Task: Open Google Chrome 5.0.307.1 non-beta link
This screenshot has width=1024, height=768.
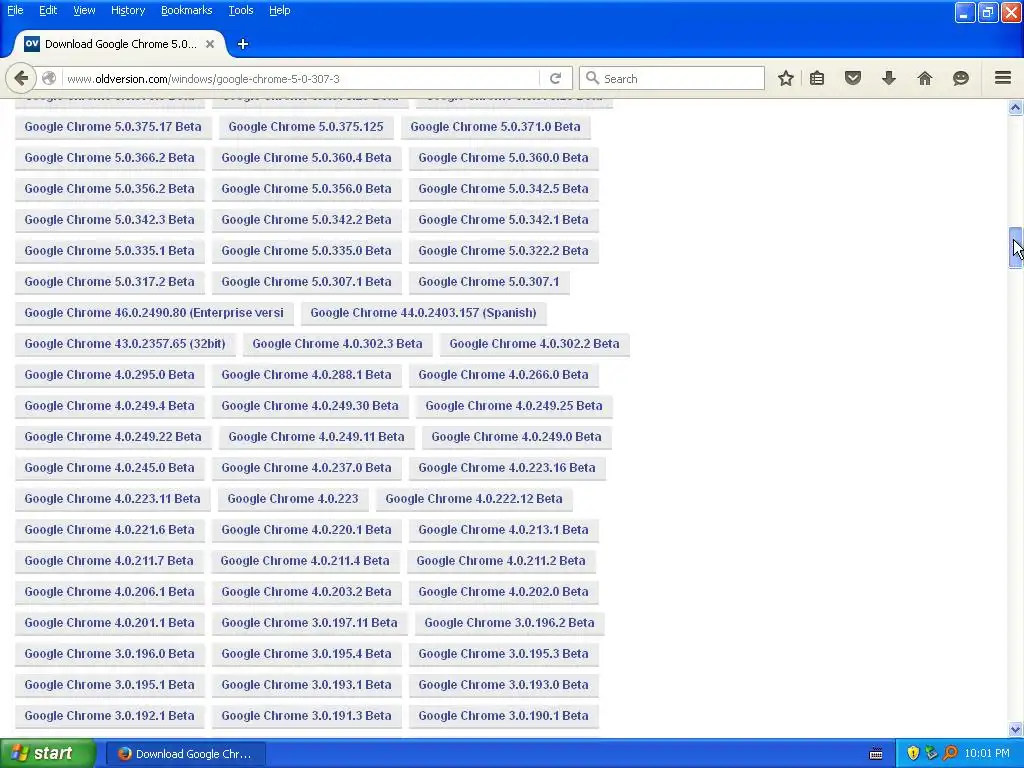Action: tap(489, 281)
